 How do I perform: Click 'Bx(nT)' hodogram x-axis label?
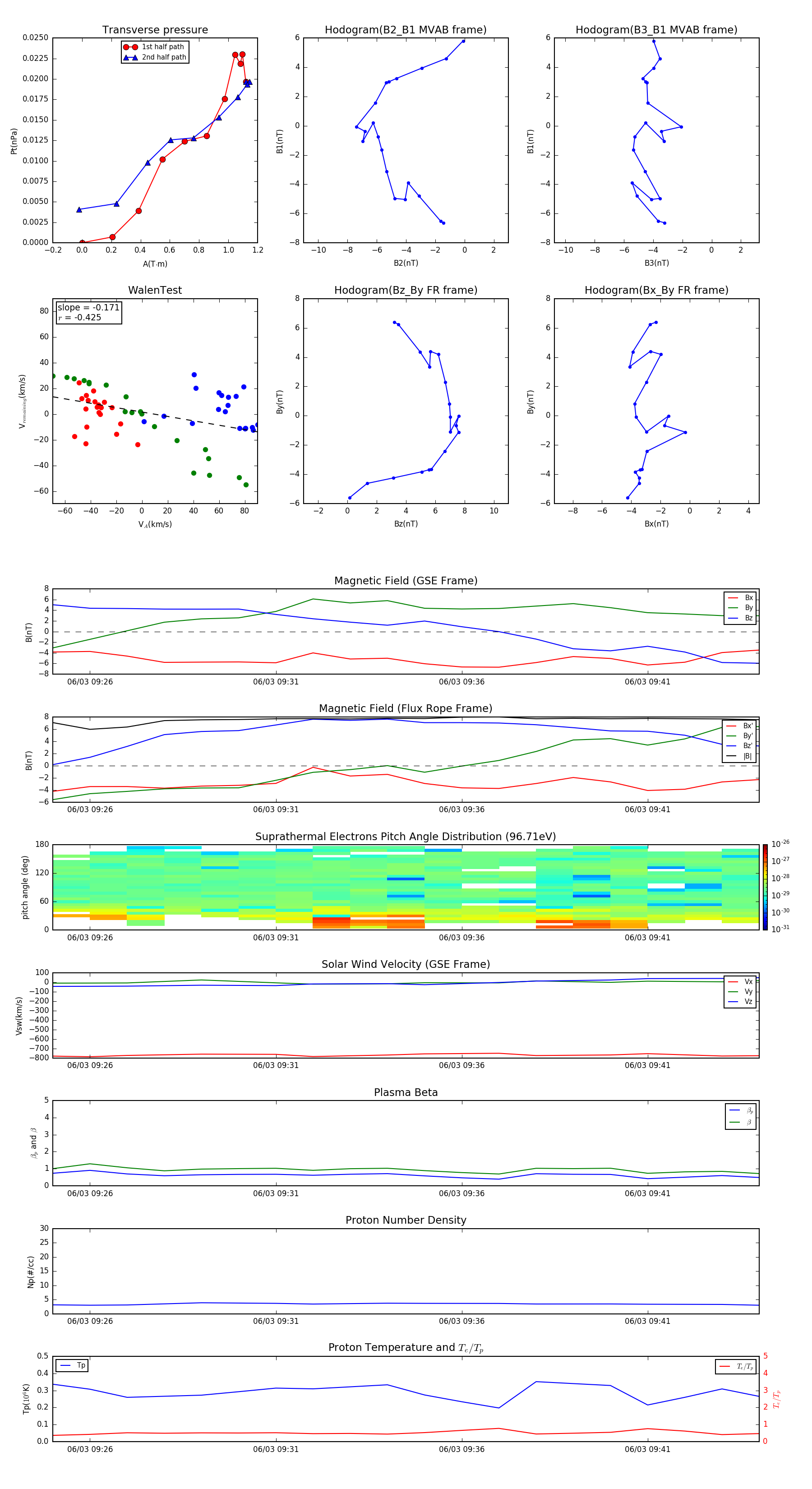pyautogui.click(x=656, y=524)
